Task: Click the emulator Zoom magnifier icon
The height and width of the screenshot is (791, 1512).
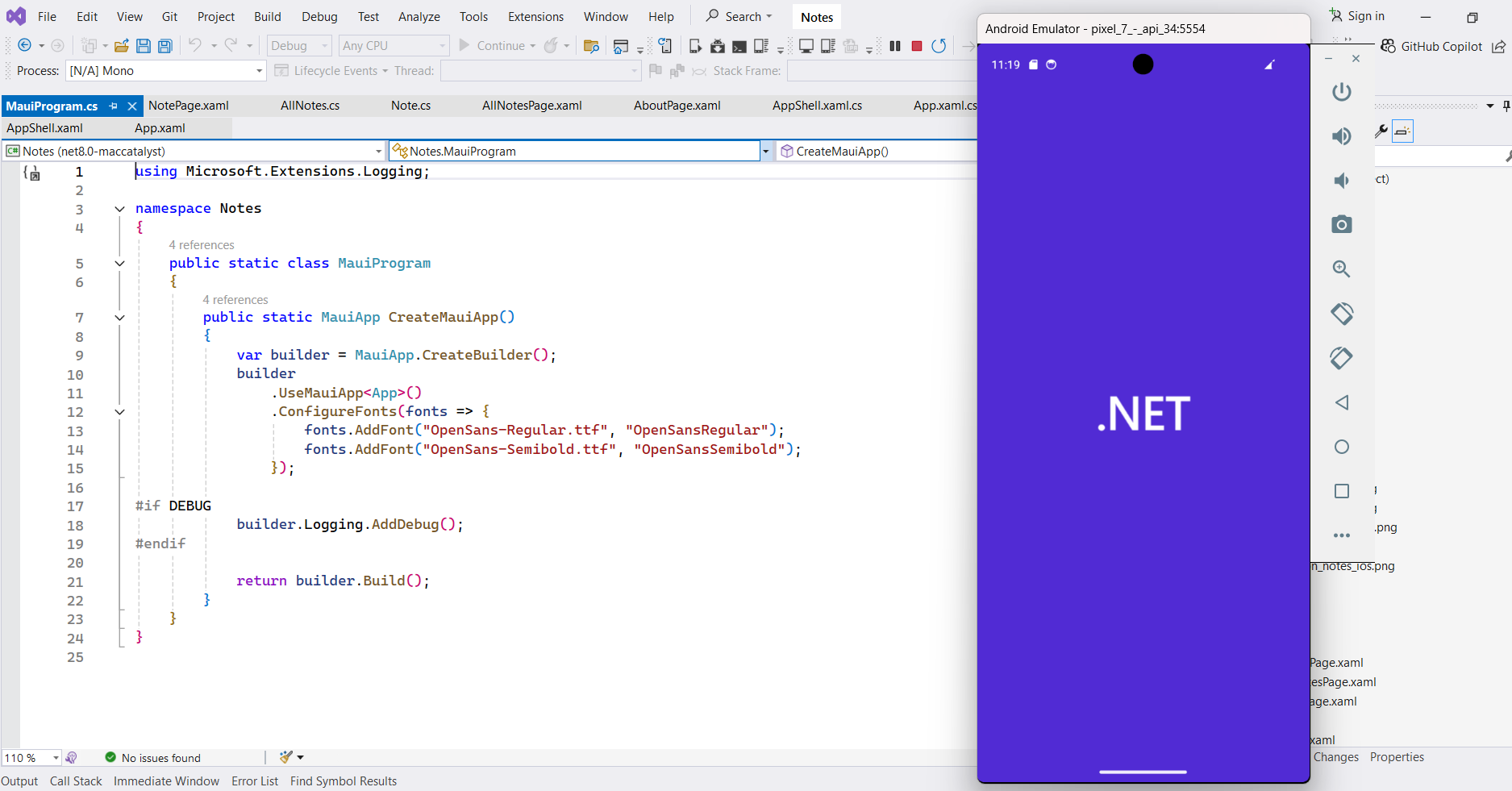Action: tap(1342, 269)
